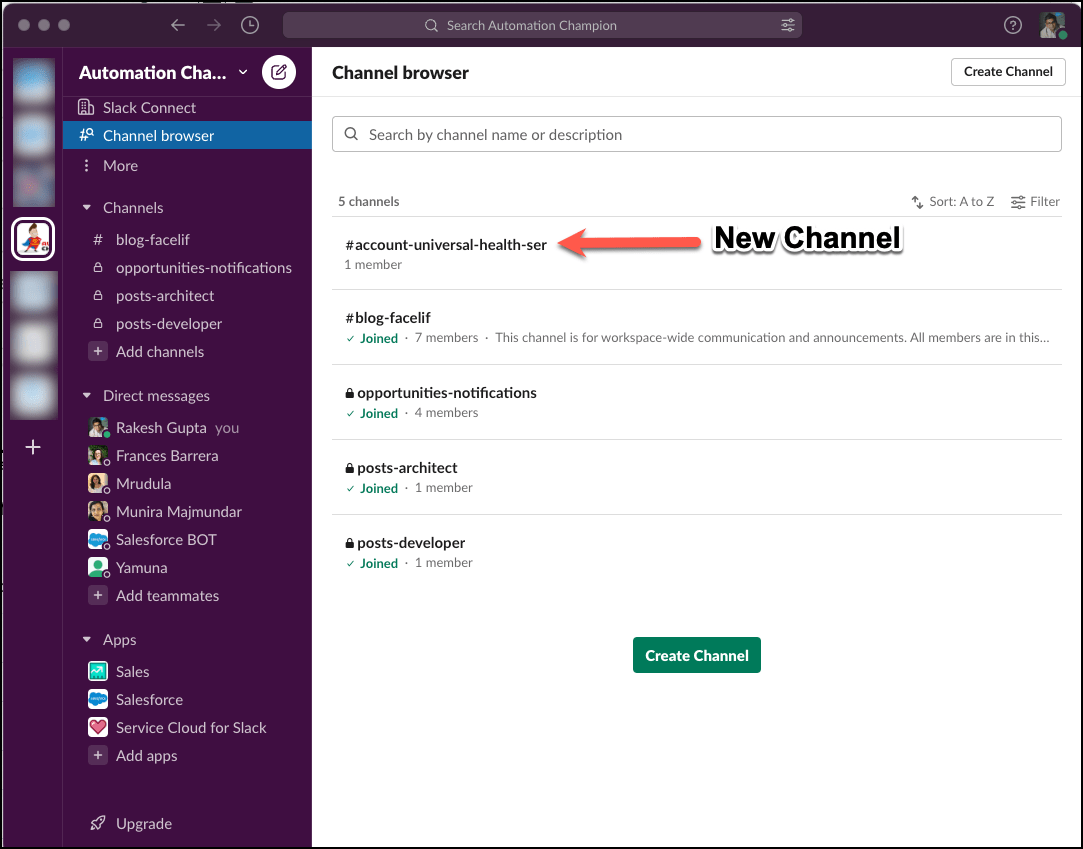
Task: Open the account-universal-health-ser channel
Action: click(444, 243)
